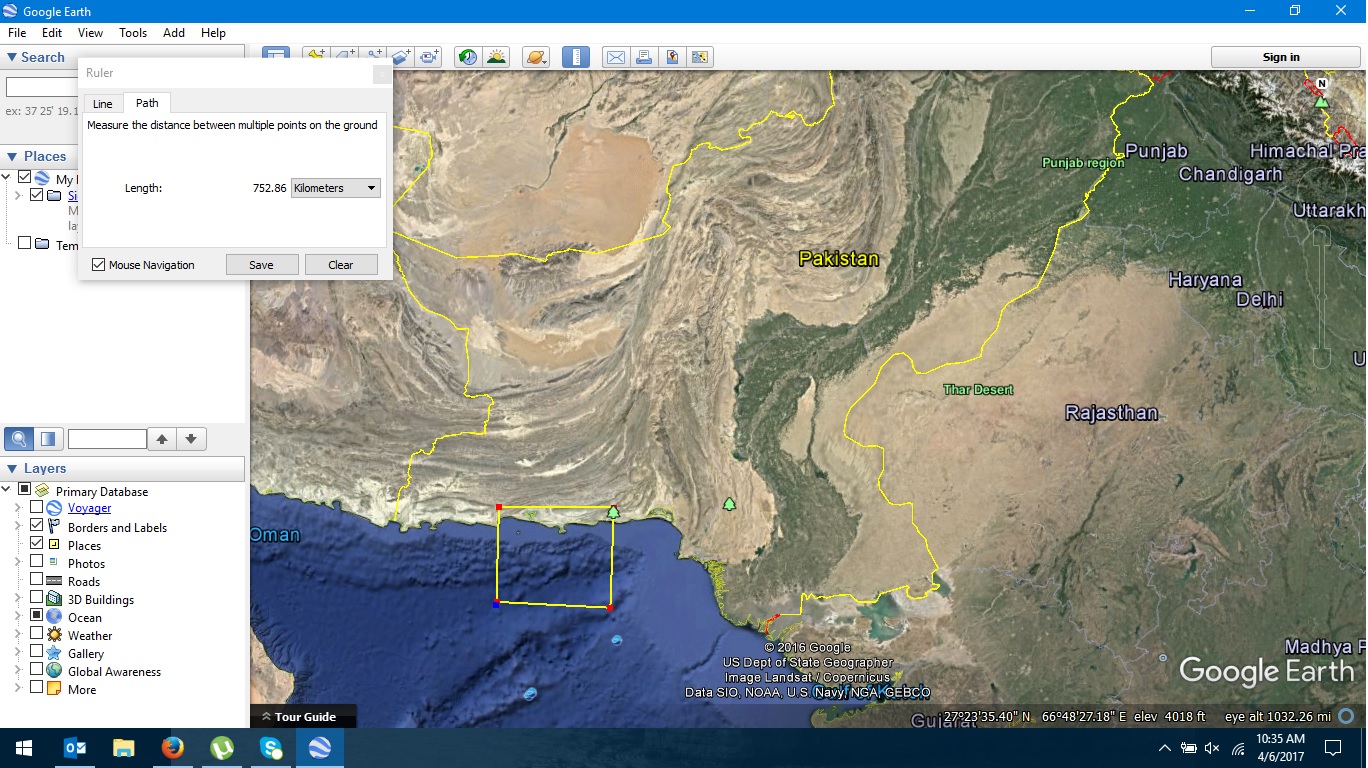Show historical imagery with the clock icon
The image size is (1368, 768).
[467, 57]
